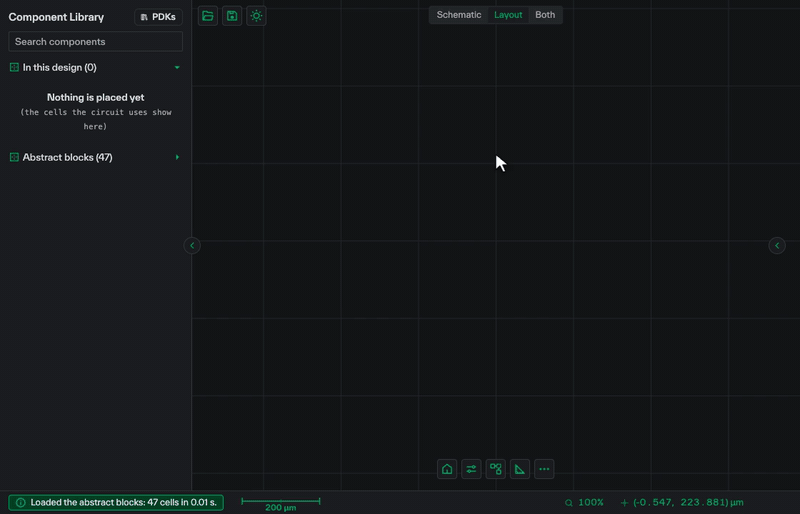Click the crosshair icon beside coordinates
This screenshot has width=800, height=514.
624,503
